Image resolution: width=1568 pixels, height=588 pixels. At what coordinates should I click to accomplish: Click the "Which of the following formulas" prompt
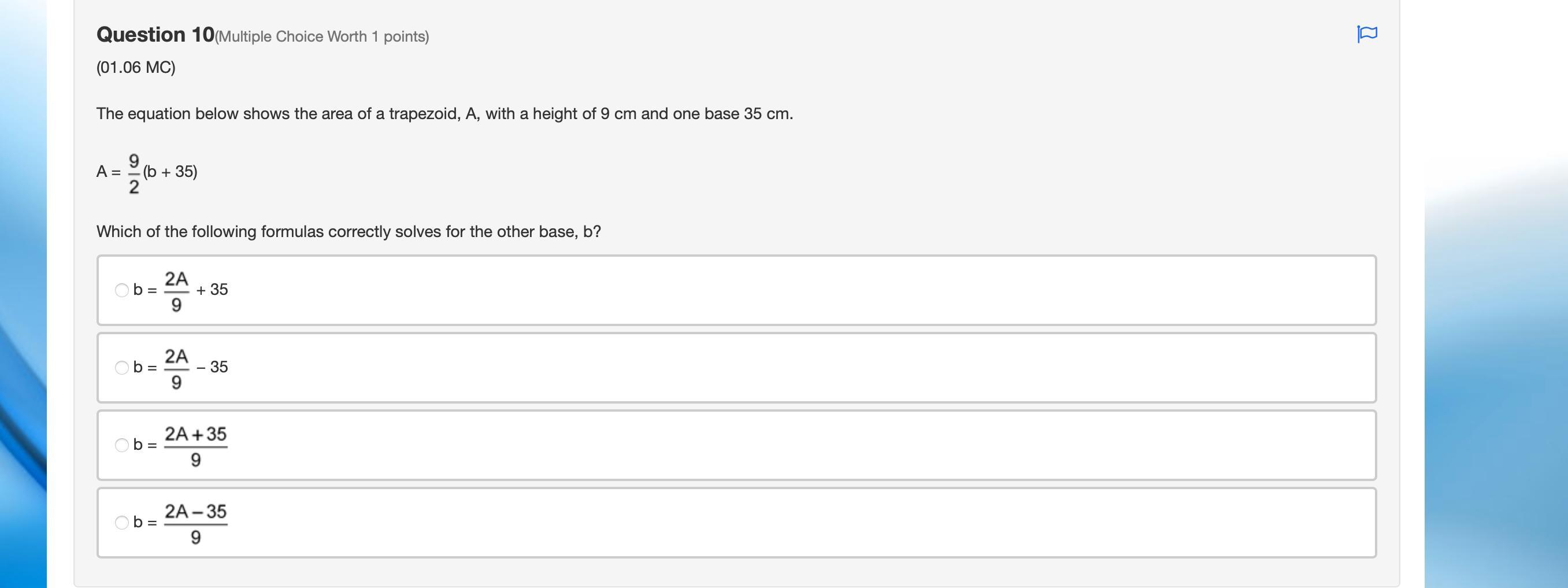coord(348,232)
